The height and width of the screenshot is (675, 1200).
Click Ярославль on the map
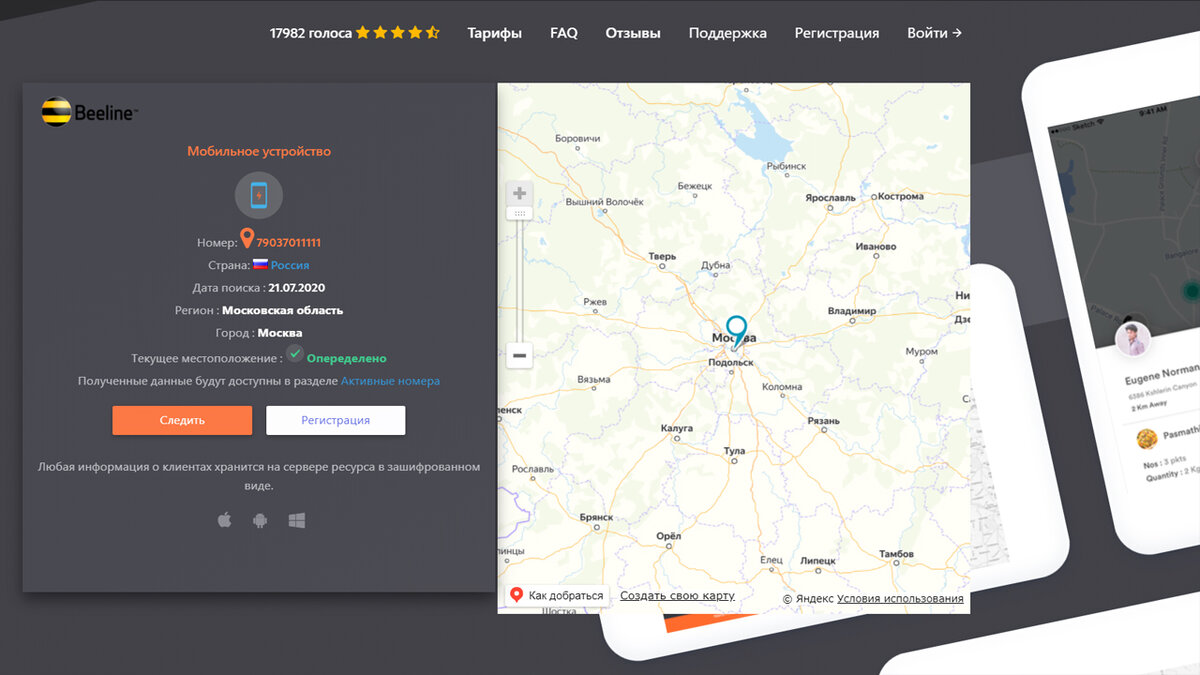830,198
